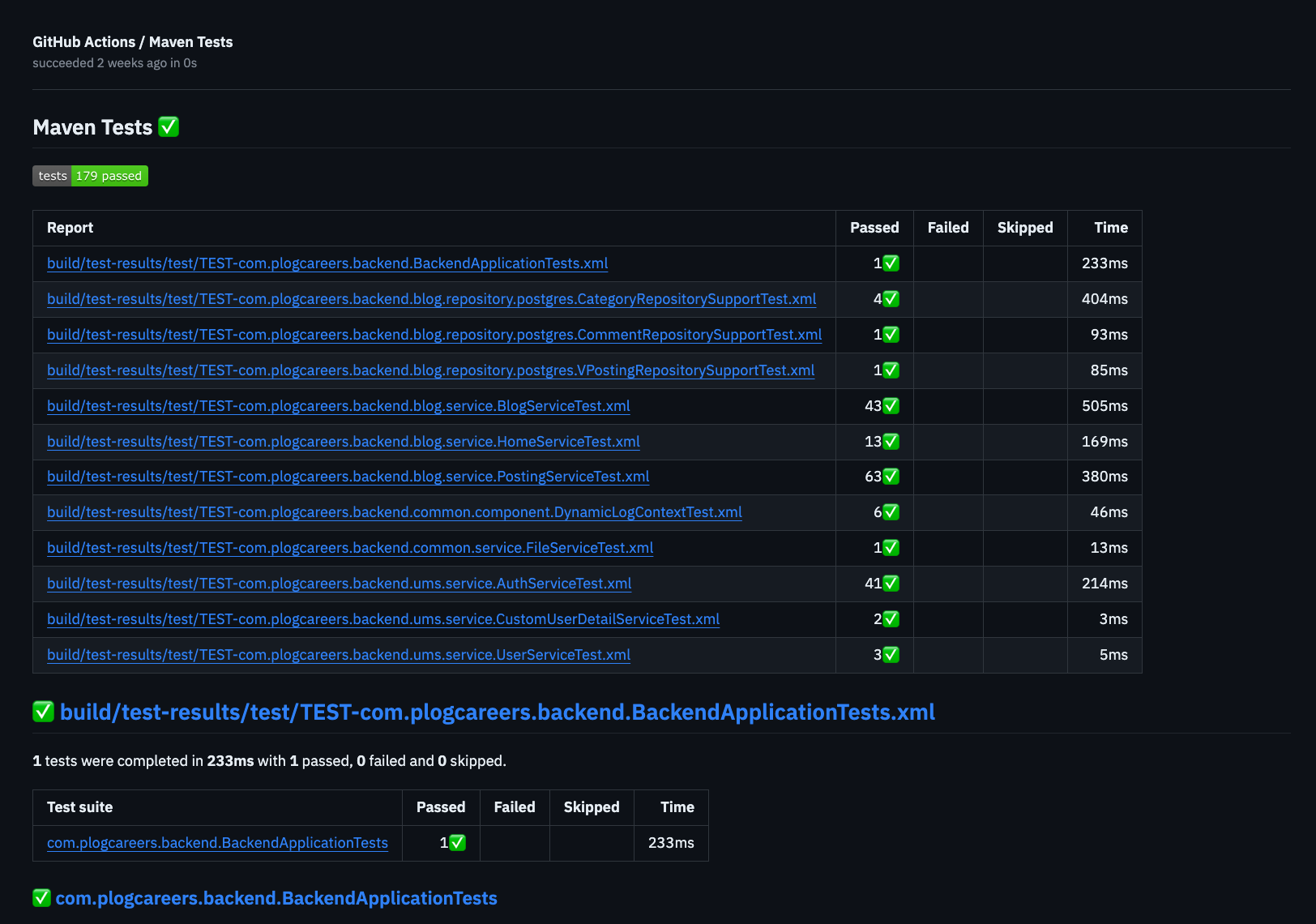
Task: Click passed checkmark in CommentRepositorySupportTest row
Action: point(891,335)
